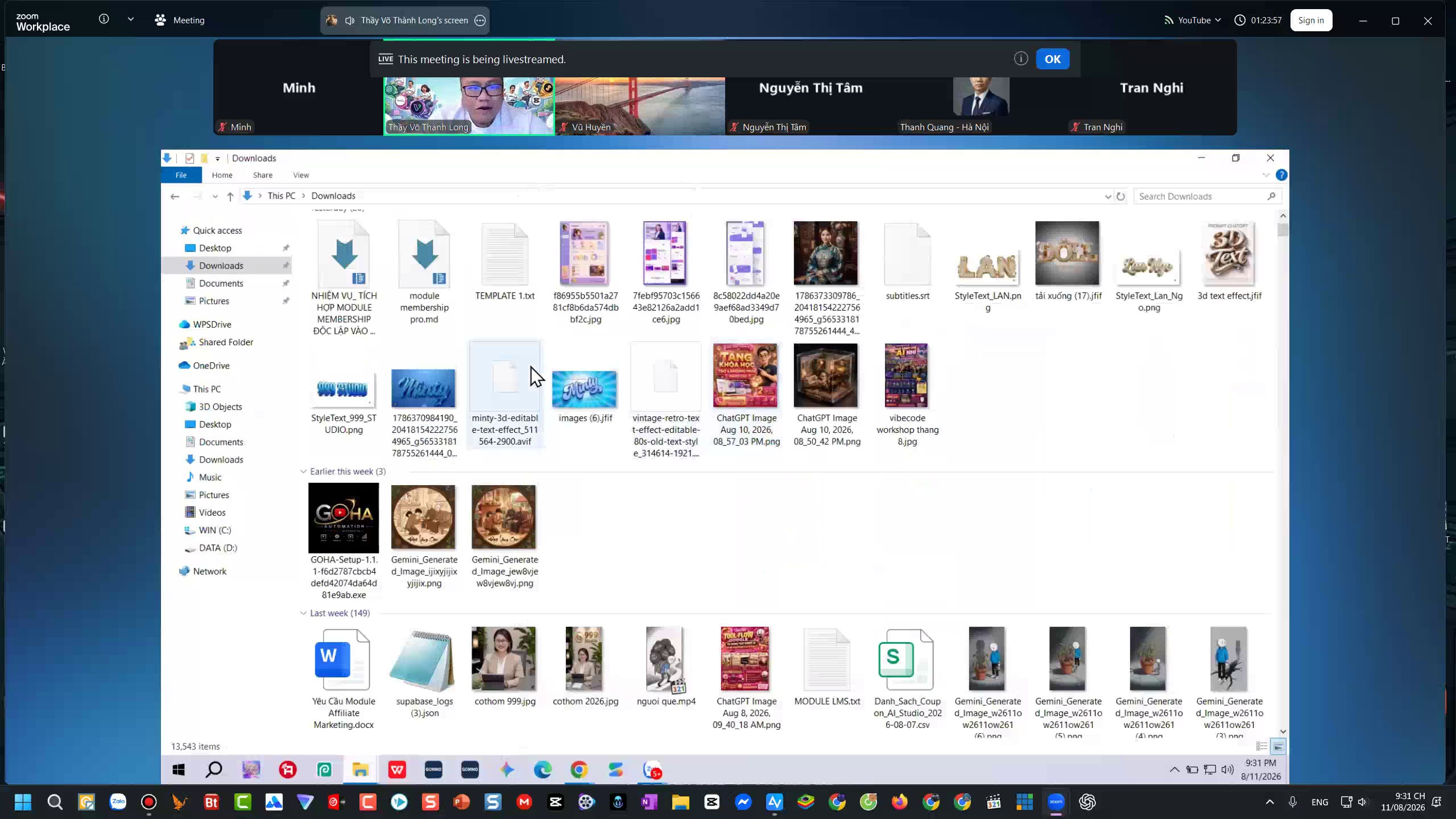
Task: Open the Zoom meeting info icon
Action: tap(104, 19)
